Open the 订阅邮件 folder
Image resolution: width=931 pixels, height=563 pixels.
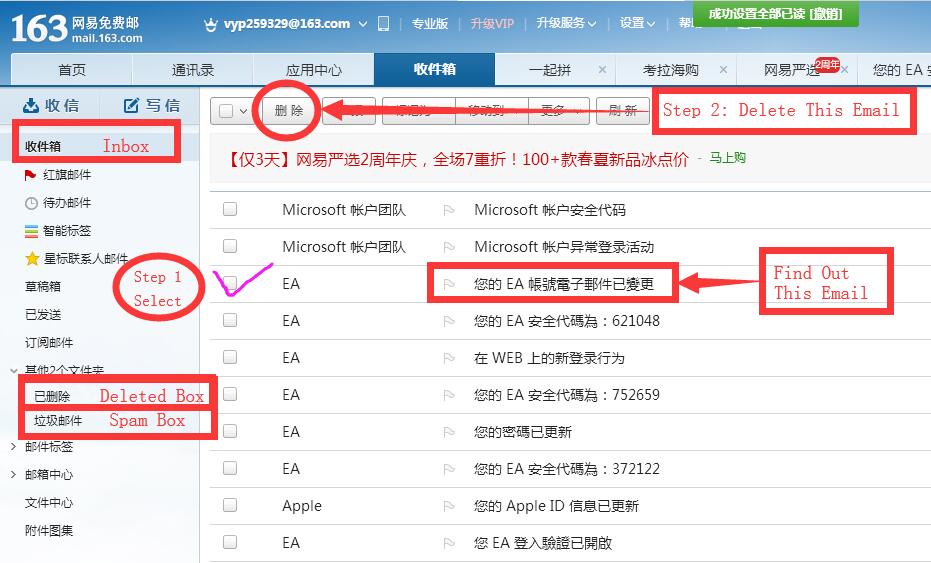pyautogui.click(x=49, y=343)
